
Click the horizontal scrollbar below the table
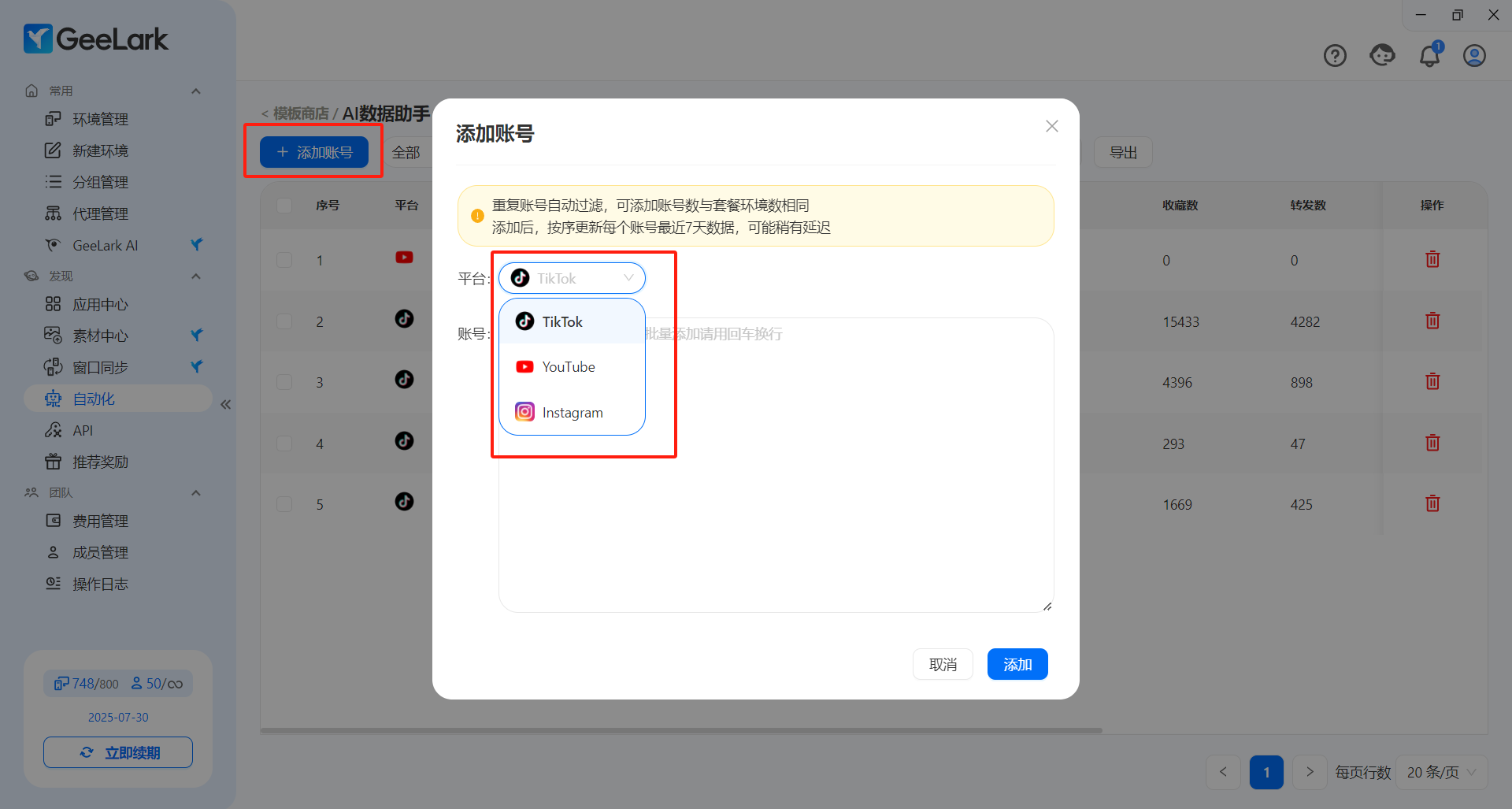681,730
